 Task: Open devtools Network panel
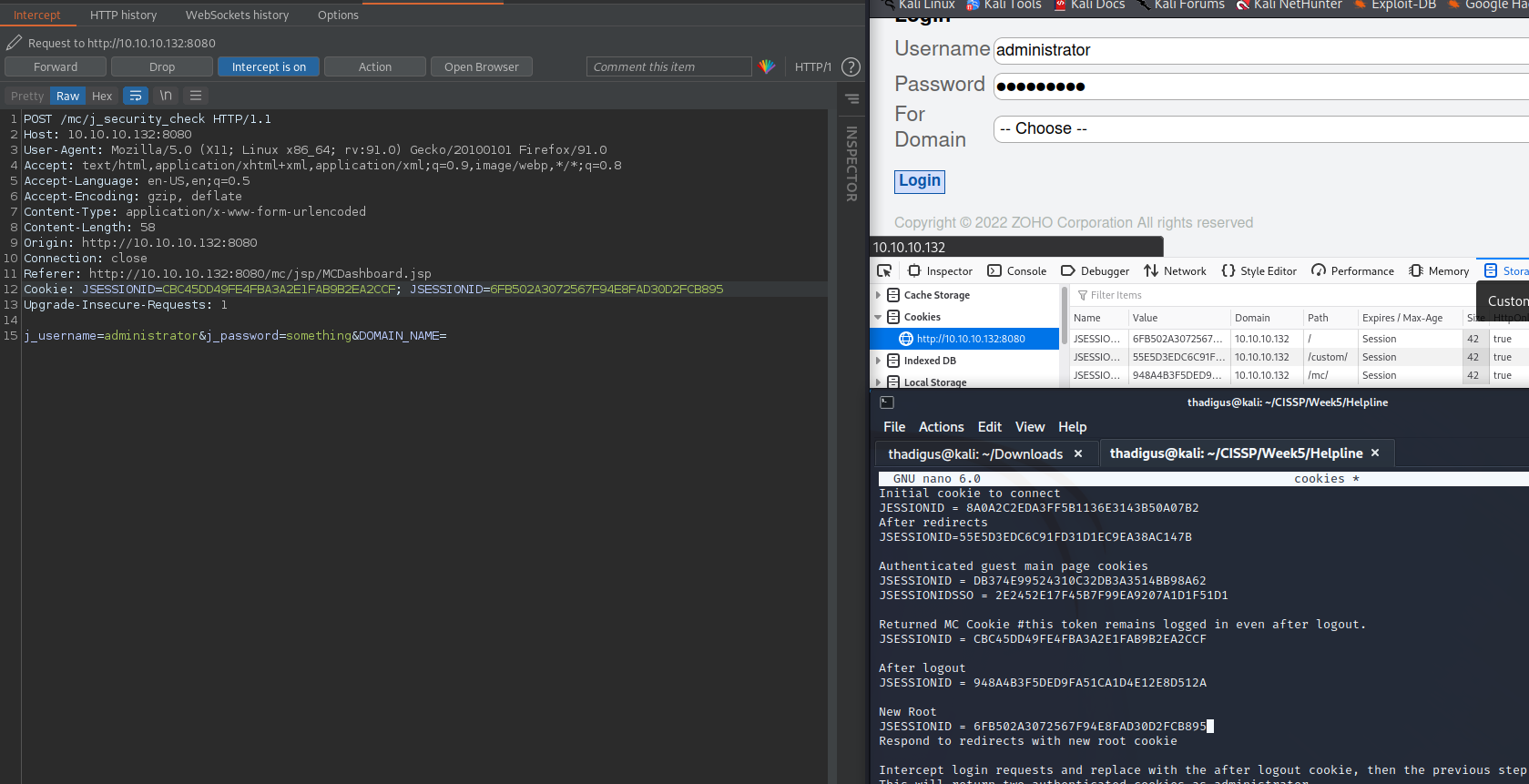click(x=1175, y=271)
